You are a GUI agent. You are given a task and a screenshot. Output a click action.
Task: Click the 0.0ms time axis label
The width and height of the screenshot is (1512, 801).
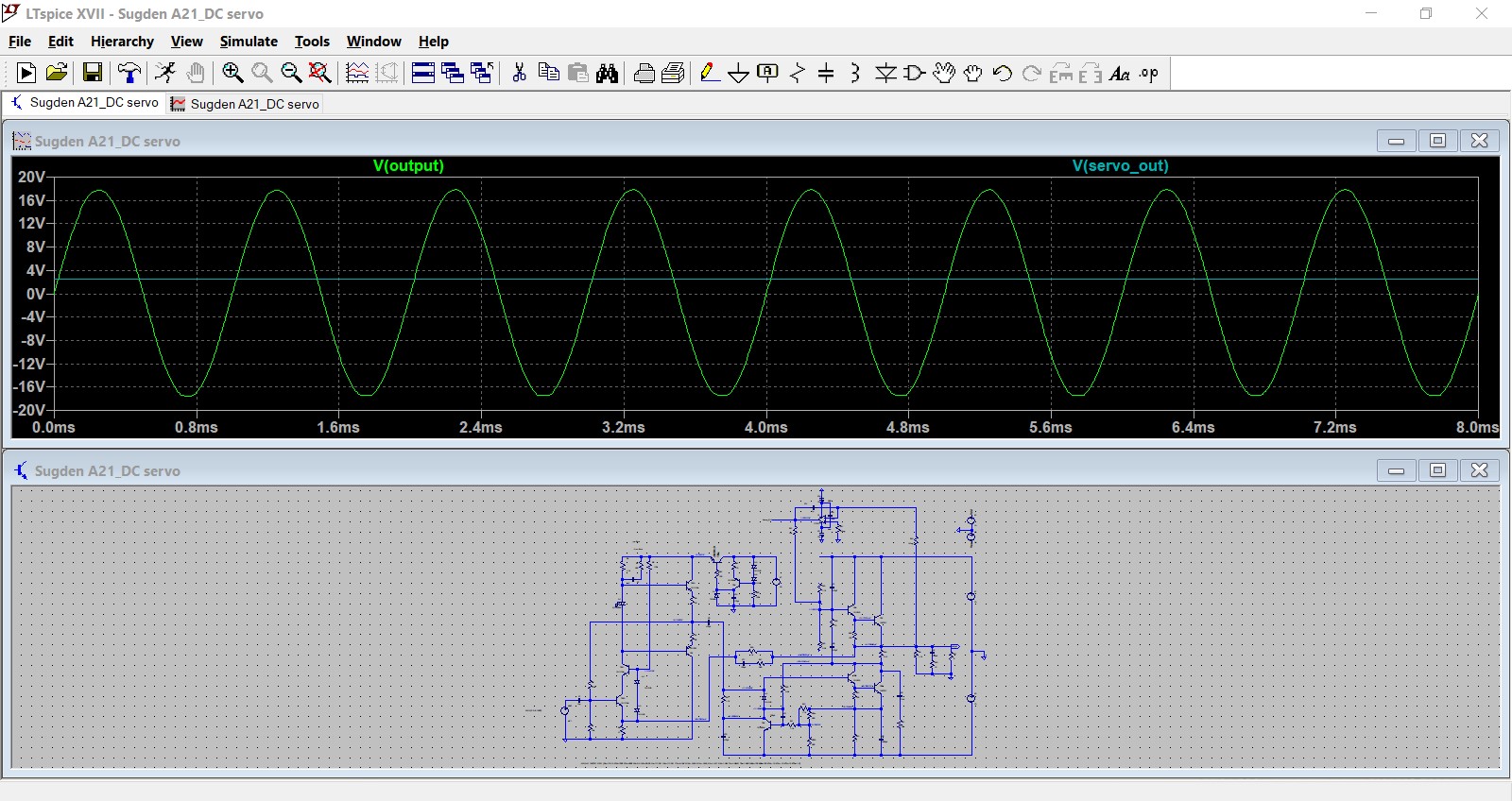coord(54,427)
